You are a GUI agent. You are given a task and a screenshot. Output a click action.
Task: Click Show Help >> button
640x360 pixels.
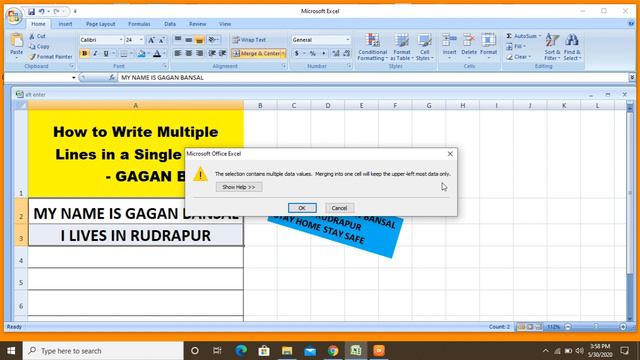239,187
